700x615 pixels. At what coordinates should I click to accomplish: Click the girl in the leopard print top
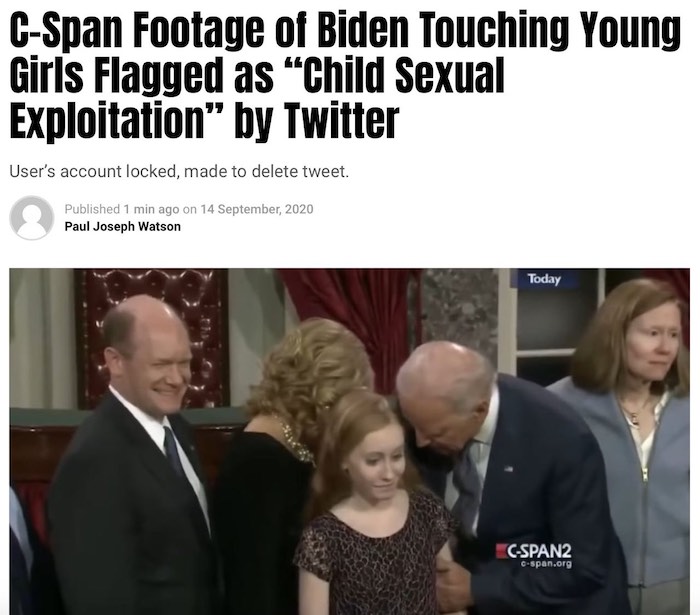[x=375, y=504]
